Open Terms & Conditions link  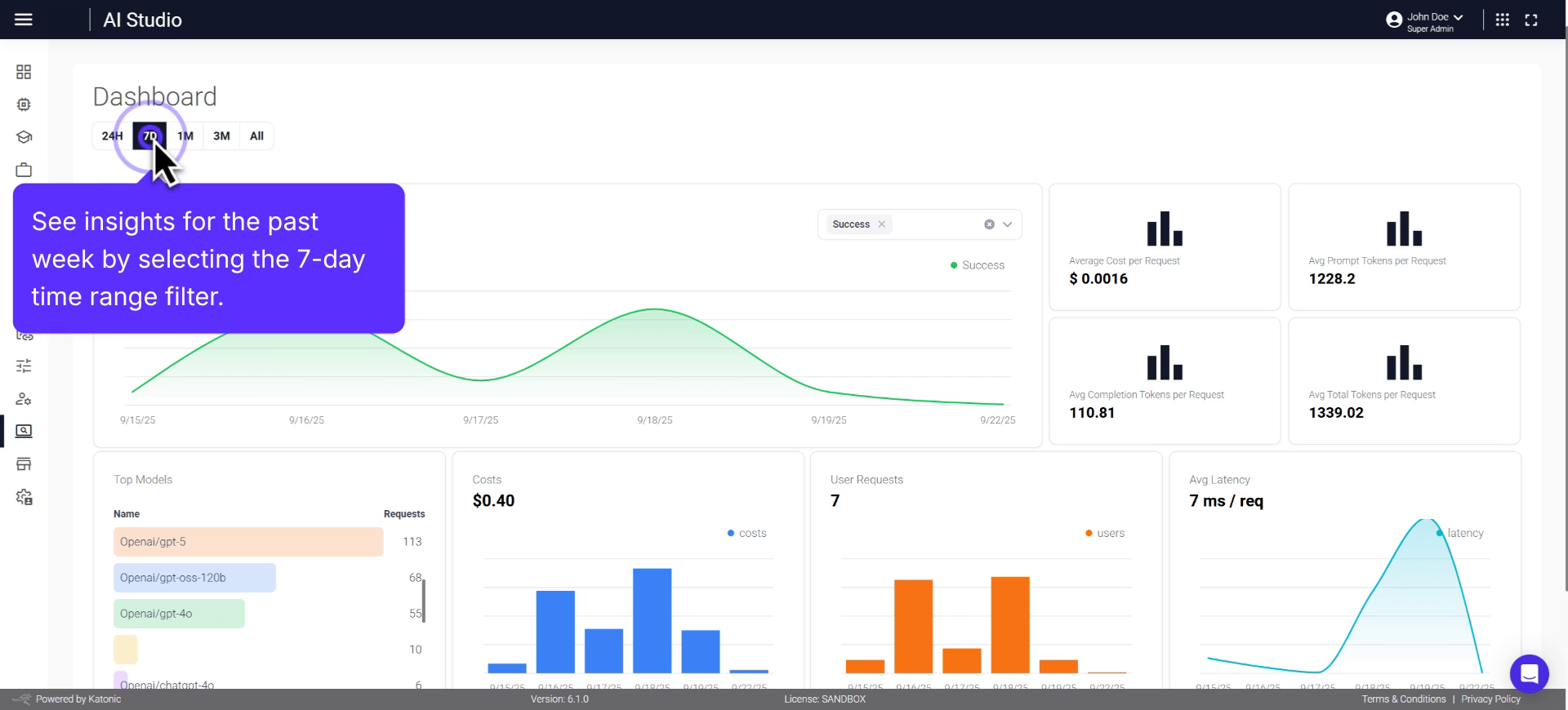[1404, 699]
